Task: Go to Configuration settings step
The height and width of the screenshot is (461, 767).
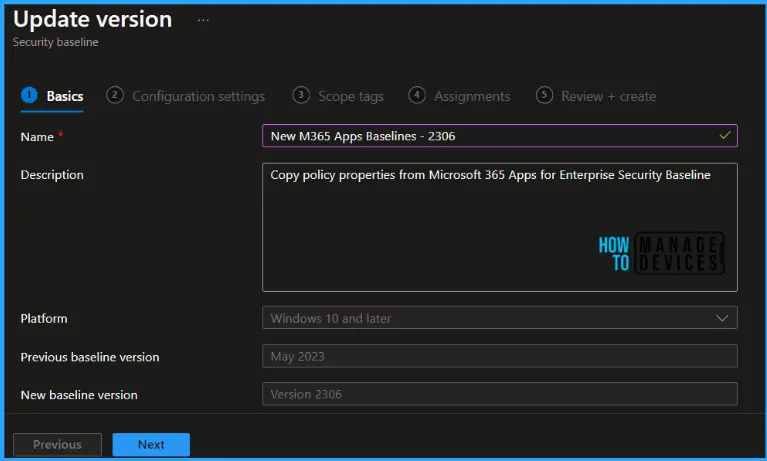Action: [185, 96]
